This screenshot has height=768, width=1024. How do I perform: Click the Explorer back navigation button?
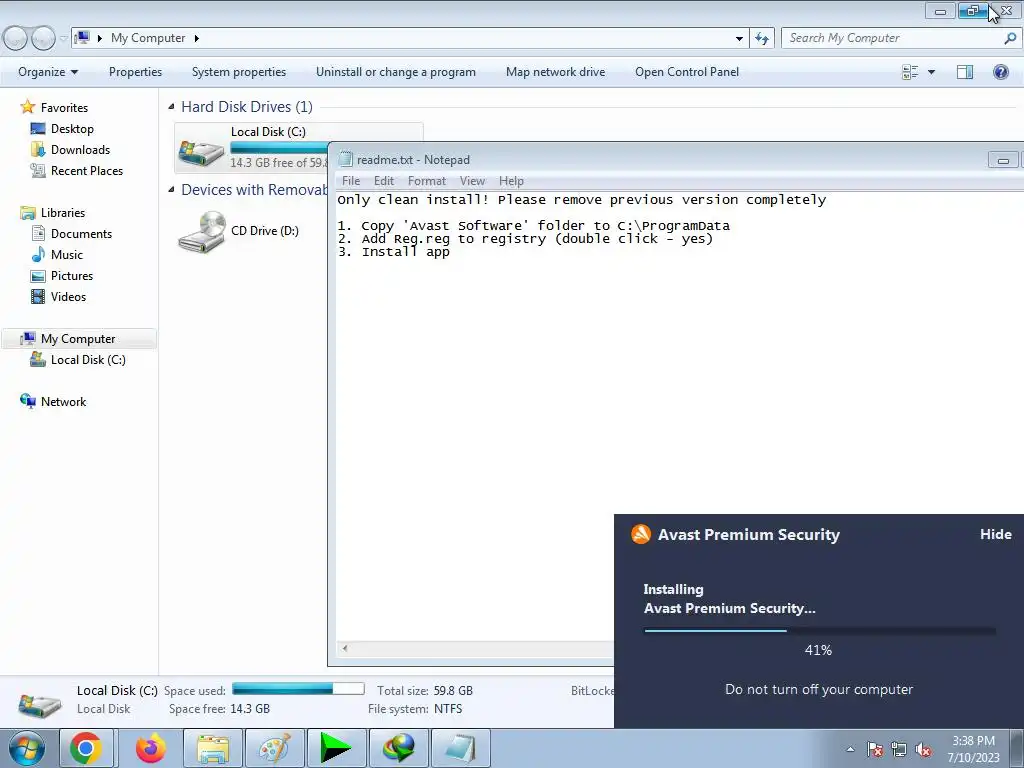15,38
